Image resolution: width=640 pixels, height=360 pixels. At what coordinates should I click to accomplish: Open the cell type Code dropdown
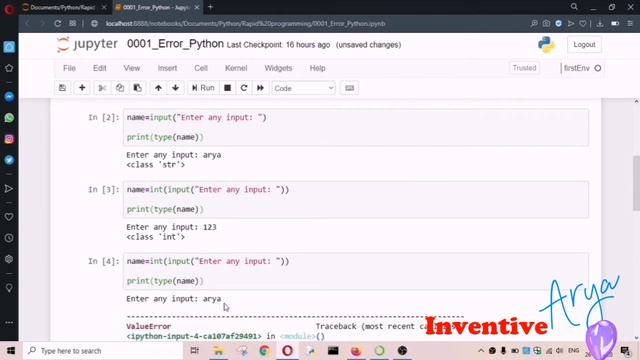point(303,88)
